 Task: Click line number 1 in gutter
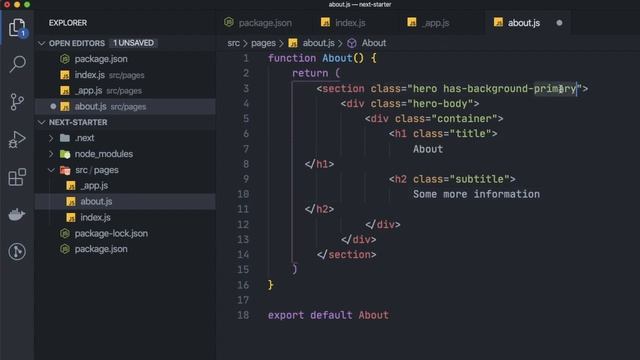(246, 58)
